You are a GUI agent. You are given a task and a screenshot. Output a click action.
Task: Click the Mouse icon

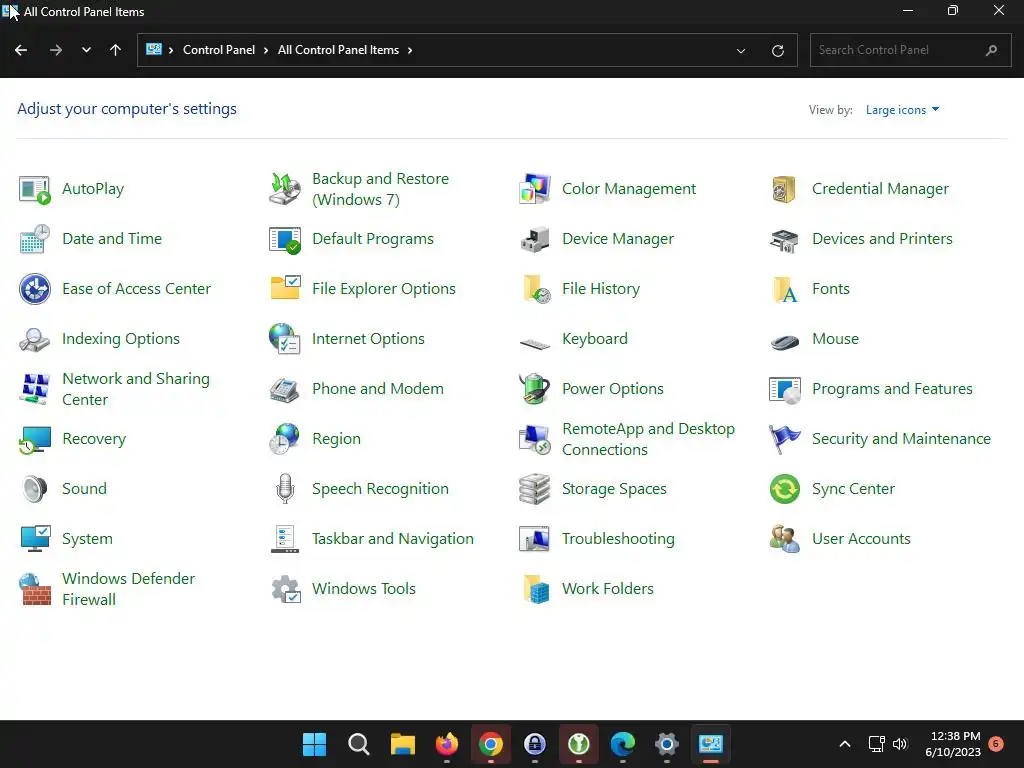[784, 341]
